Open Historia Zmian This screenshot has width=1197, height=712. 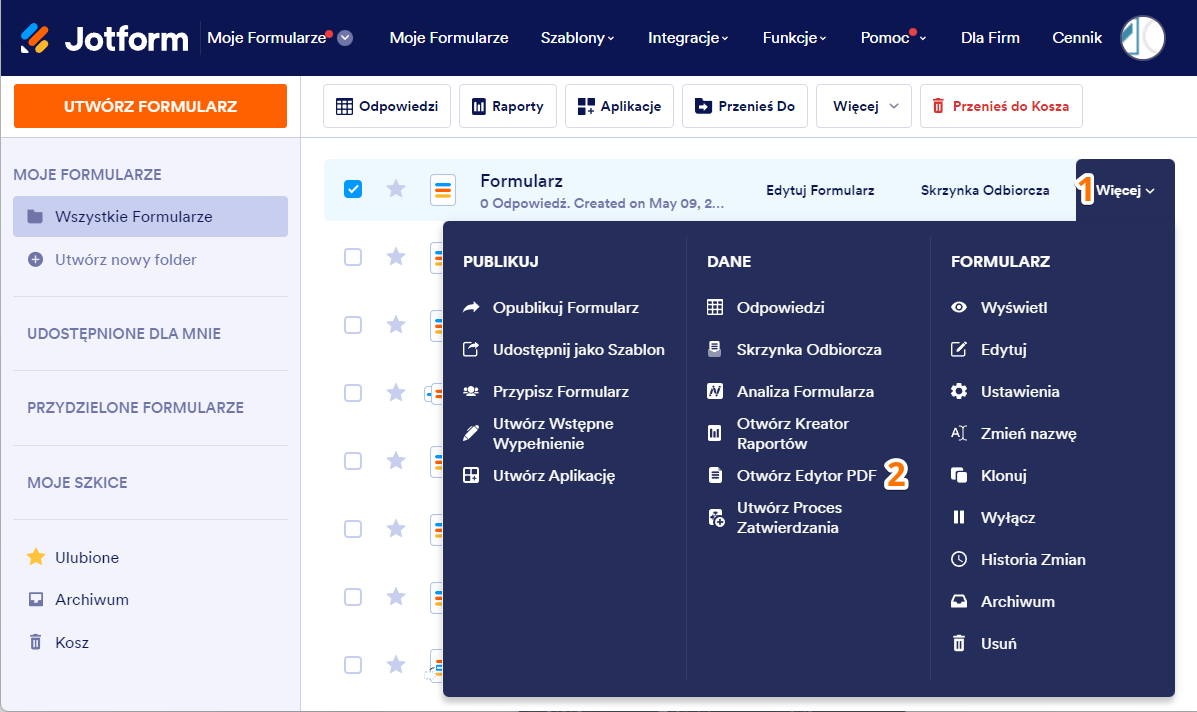pos(1018,559)
